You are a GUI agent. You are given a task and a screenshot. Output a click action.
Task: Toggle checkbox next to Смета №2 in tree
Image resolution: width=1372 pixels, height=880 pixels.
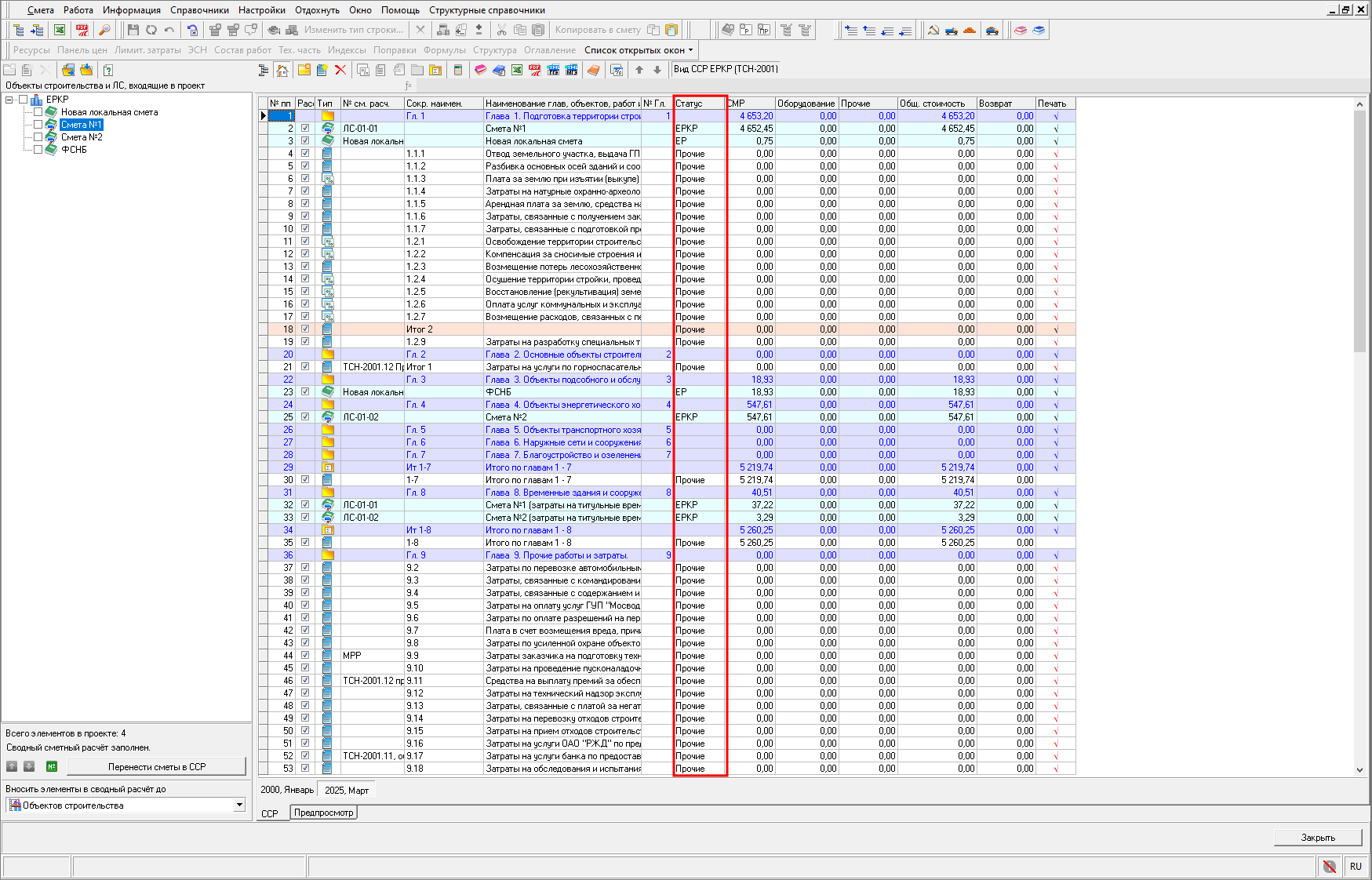[x=38, y=137]
